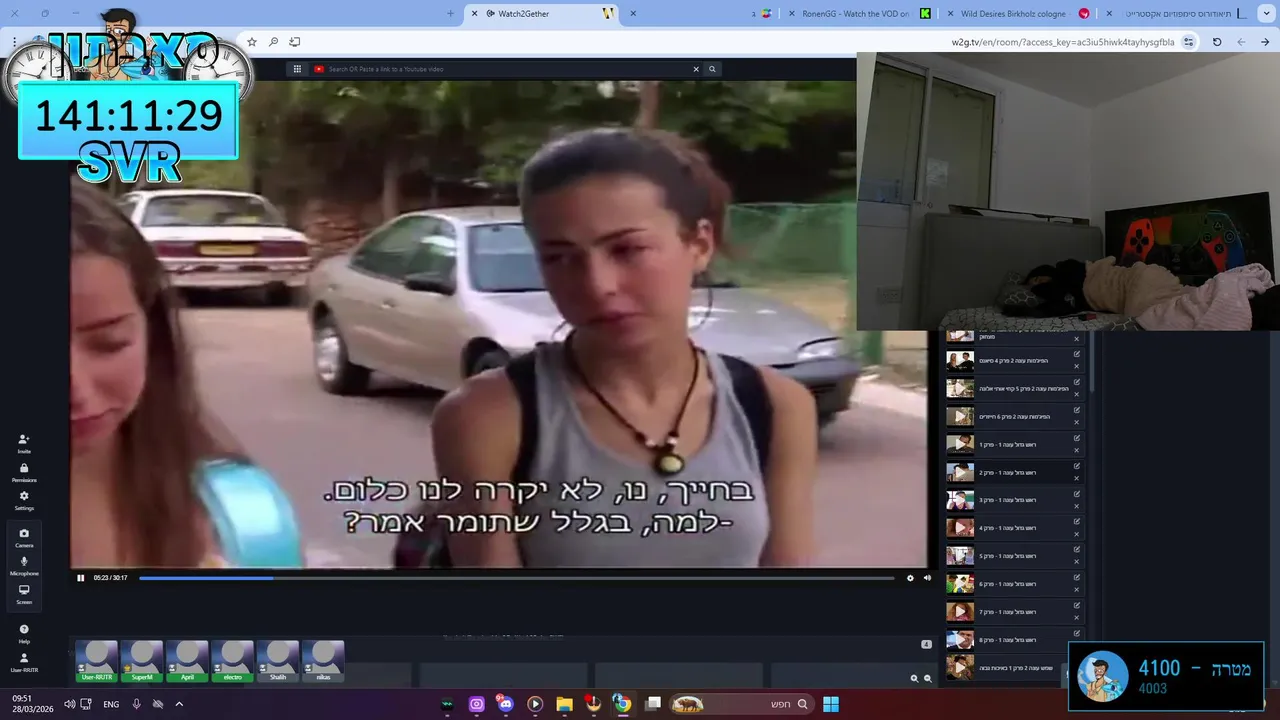Open the player settings gear icon
The width and height of the screenshot is (1280, 720).
pyautogui.click(x=910, y=578)
